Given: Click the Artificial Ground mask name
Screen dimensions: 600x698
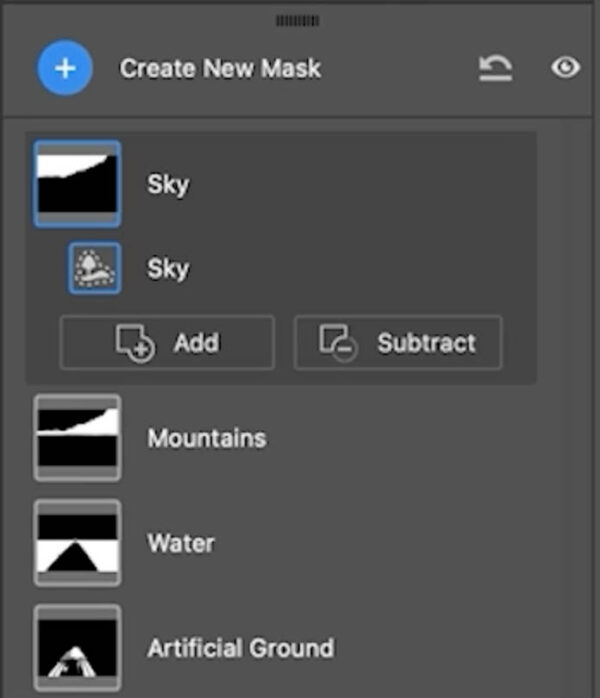Looking at the screenshot, I should tap(240, 648).
